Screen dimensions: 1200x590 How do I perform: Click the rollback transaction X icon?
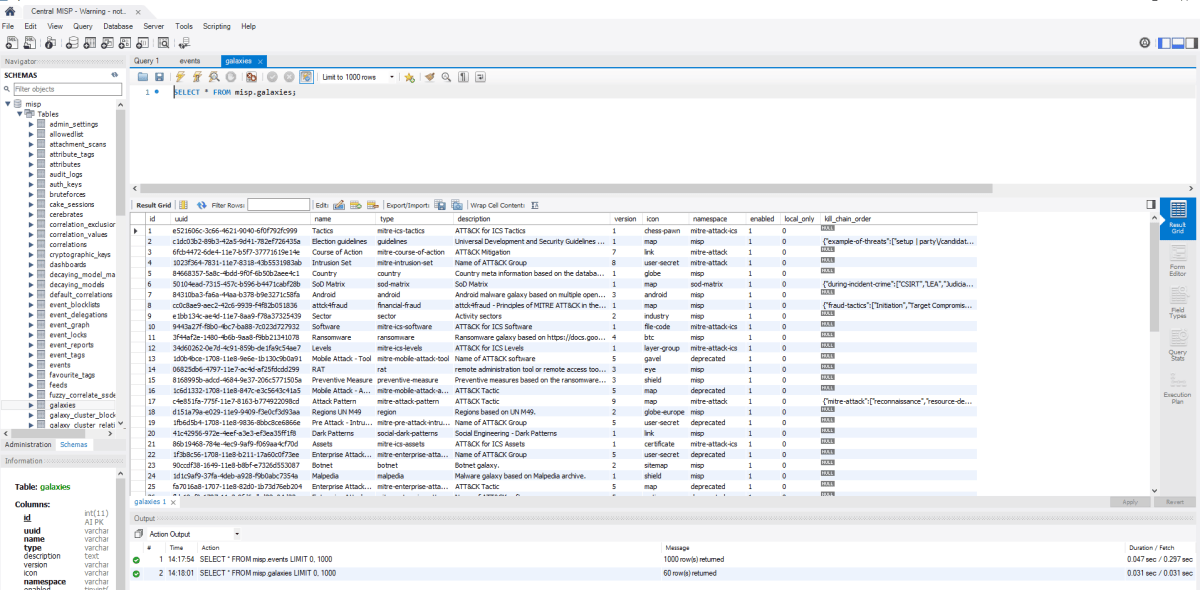(289, 77)
